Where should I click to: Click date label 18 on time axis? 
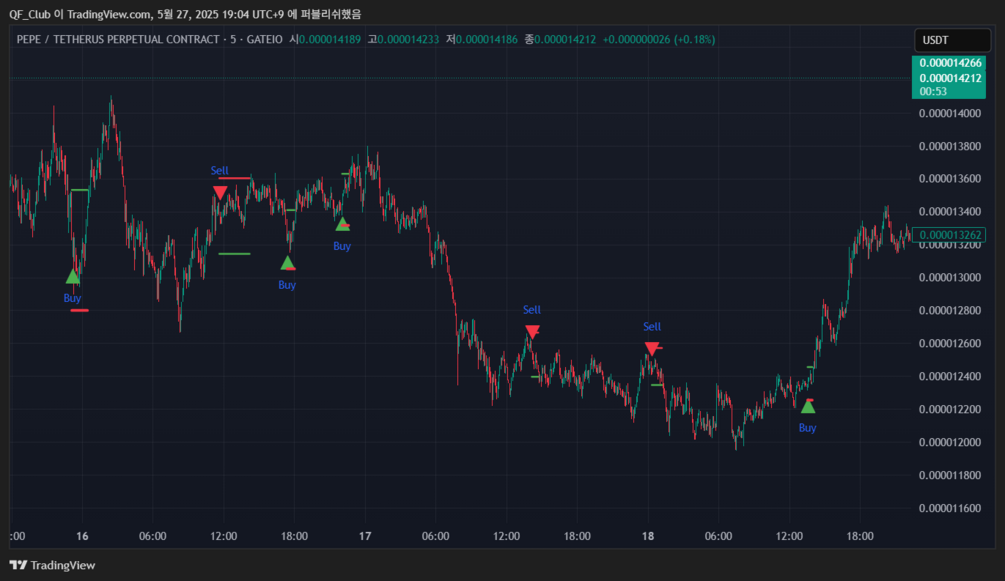(648, 536)
